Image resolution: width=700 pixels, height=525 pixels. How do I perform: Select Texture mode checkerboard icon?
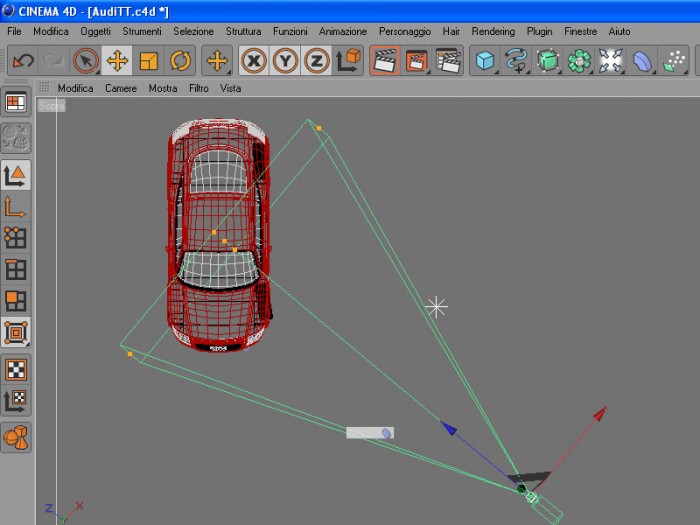tap(16, 370)
